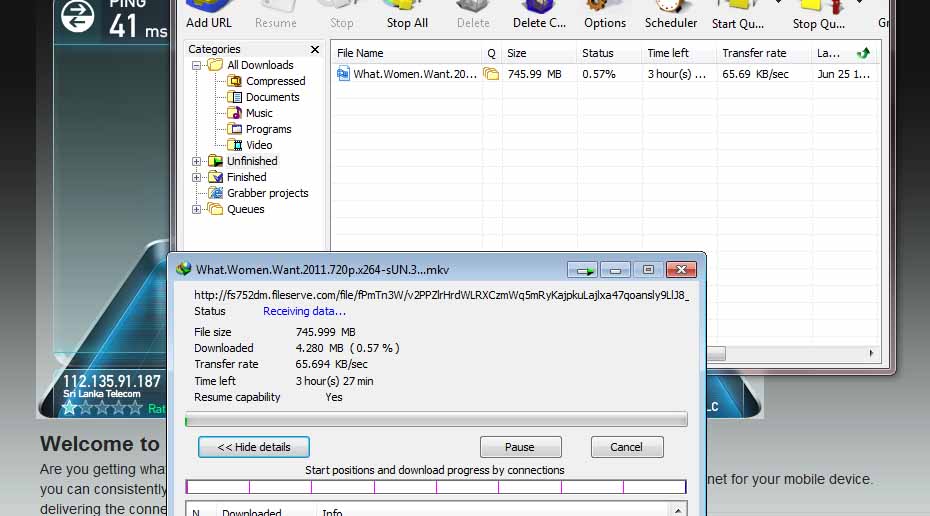Close the Categories panel
The height and width of the screenshot is (516, 930).
[x=315, y=49]
